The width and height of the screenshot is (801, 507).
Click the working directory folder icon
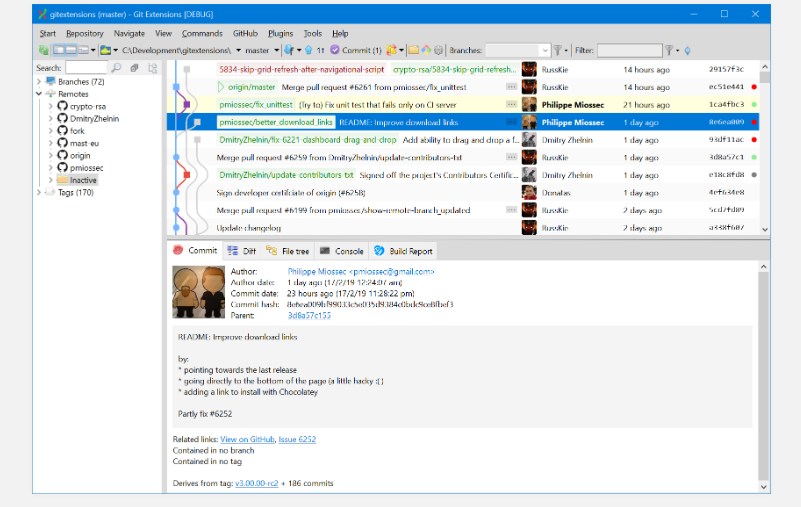pyautogui.click(x=106, y=50)
